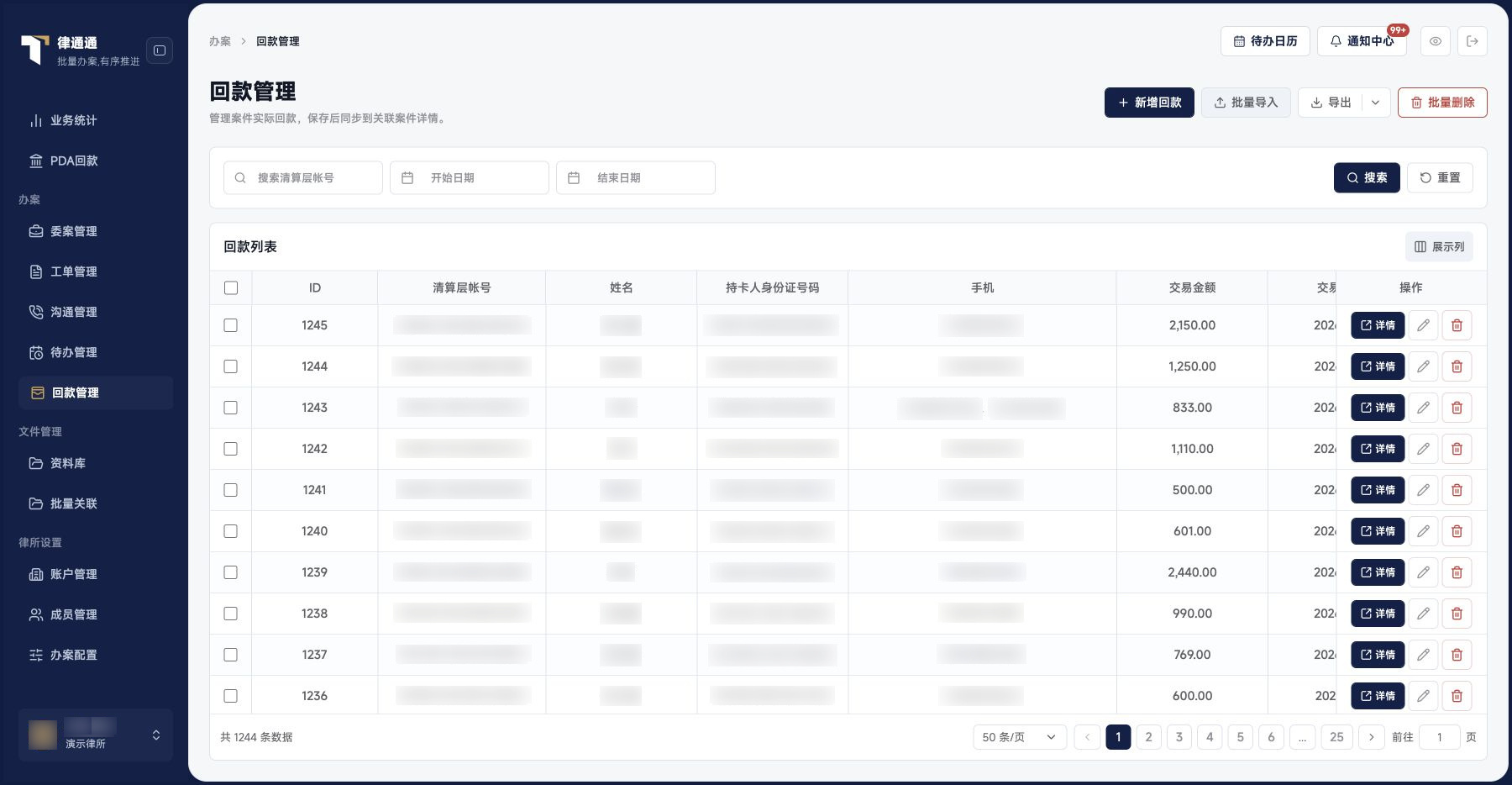Image resolution: width=1512 pixels, height=785 pixels.
Task: Select checkbox of record 1241
Action: [231, 490]
